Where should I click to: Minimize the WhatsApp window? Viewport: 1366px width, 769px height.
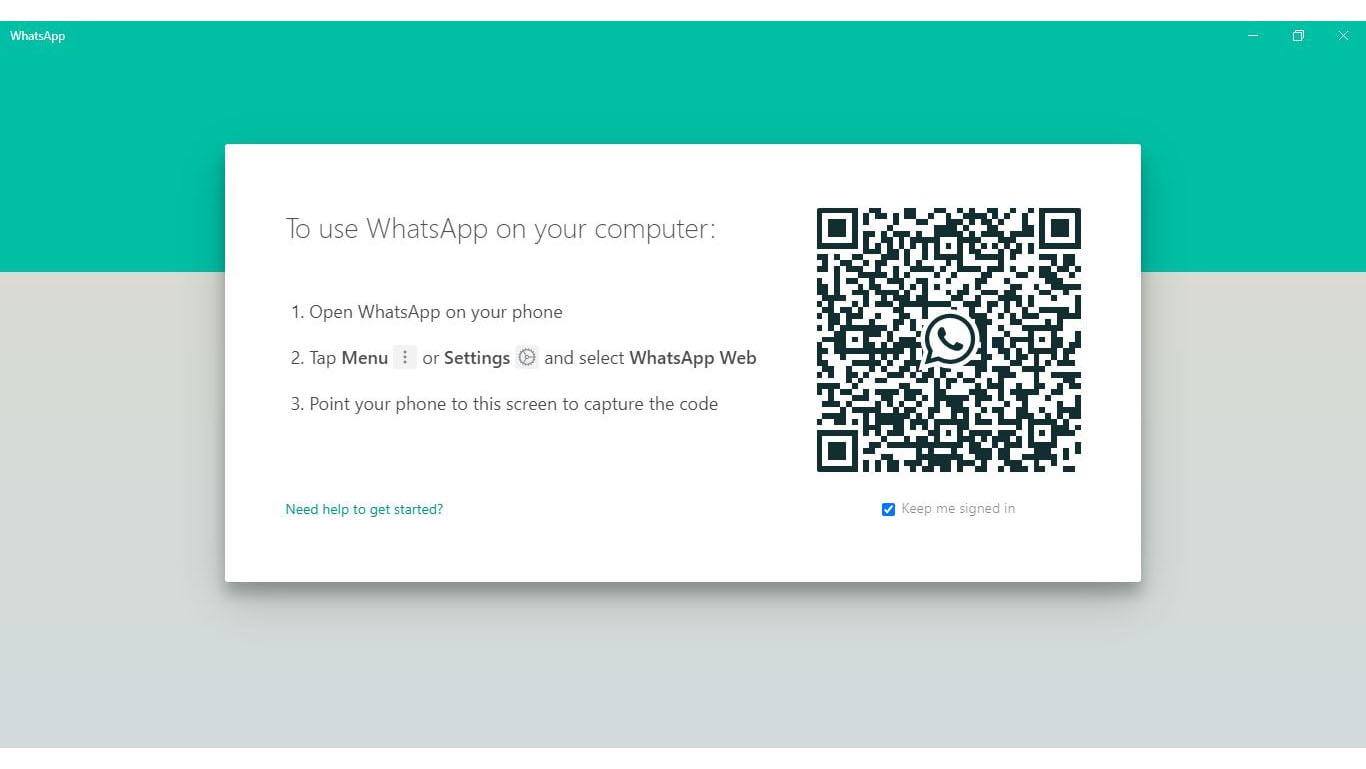coord(1253,36)
